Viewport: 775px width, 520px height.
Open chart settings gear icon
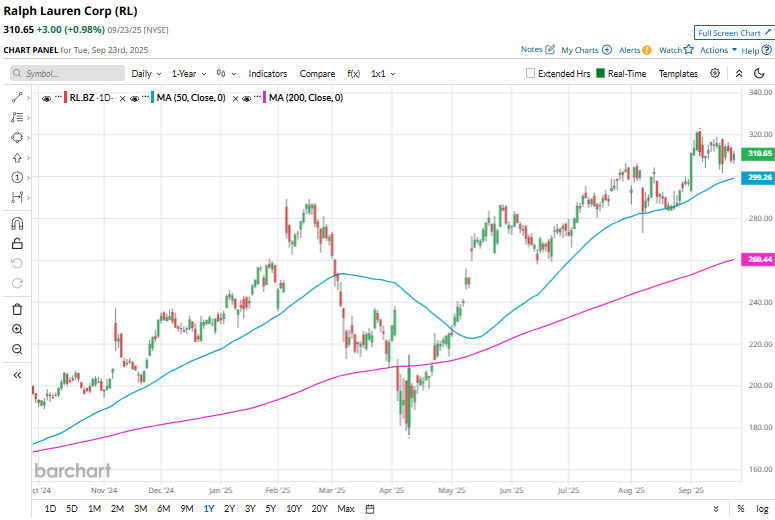click(x=715, y=73)
